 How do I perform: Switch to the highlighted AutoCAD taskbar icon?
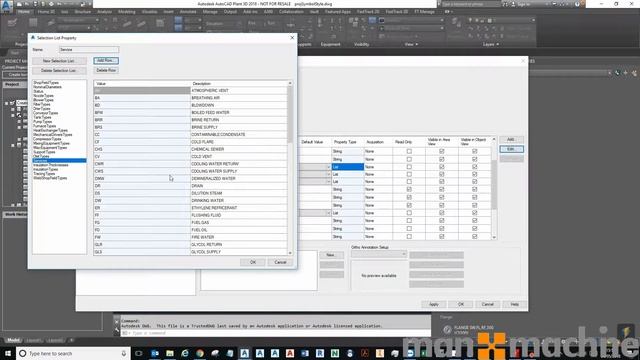pos(244,353)
